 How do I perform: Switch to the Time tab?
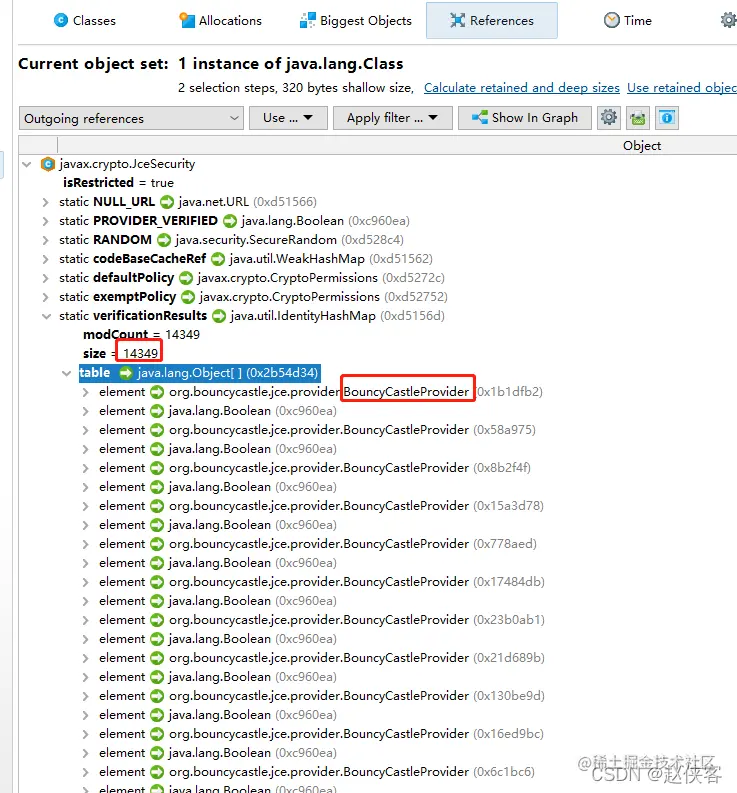point(628,21)
